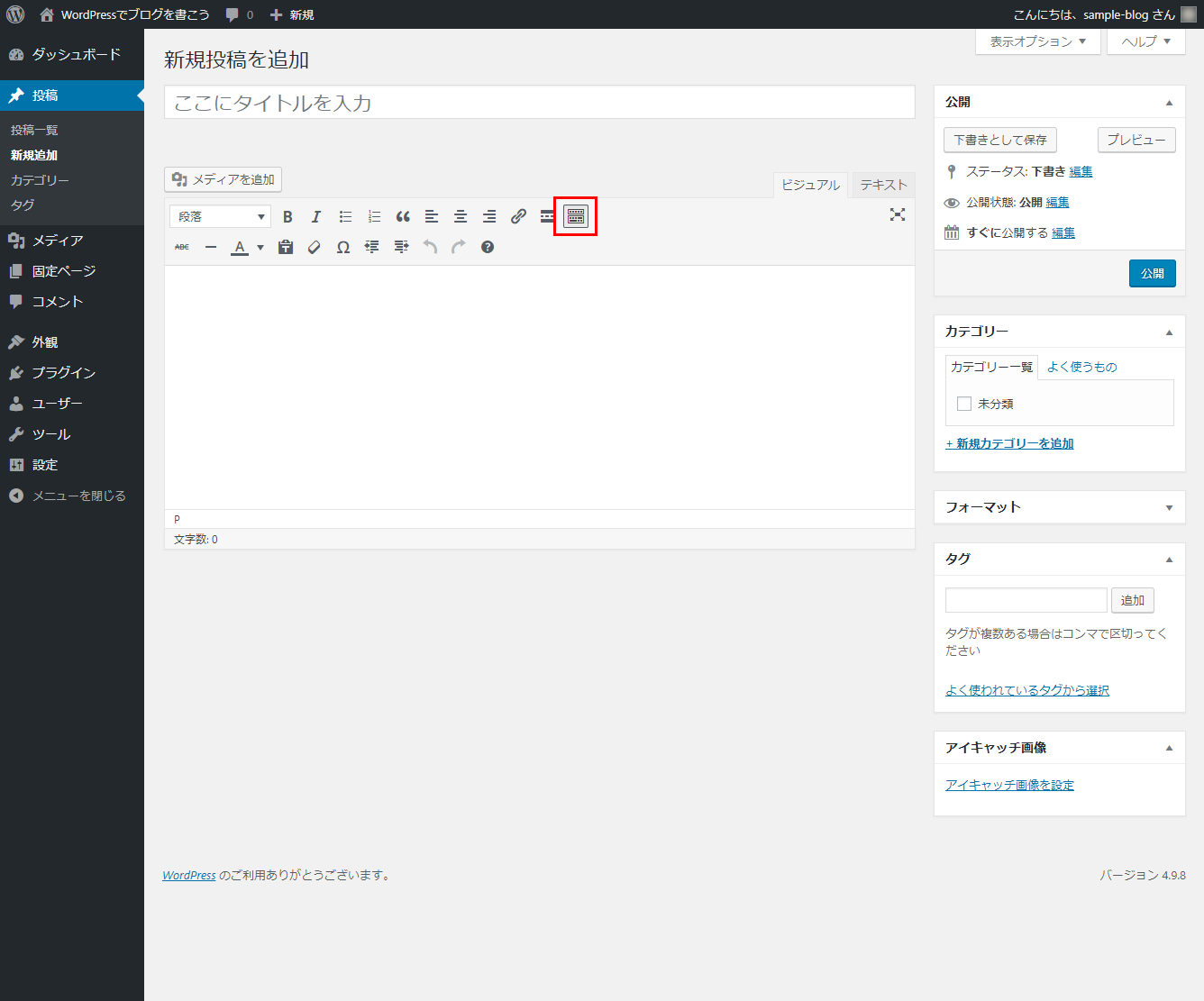The height and width of the screenshot is (1001, 1204).
Task: Apply italic formatting
Action: click(316, 216)
